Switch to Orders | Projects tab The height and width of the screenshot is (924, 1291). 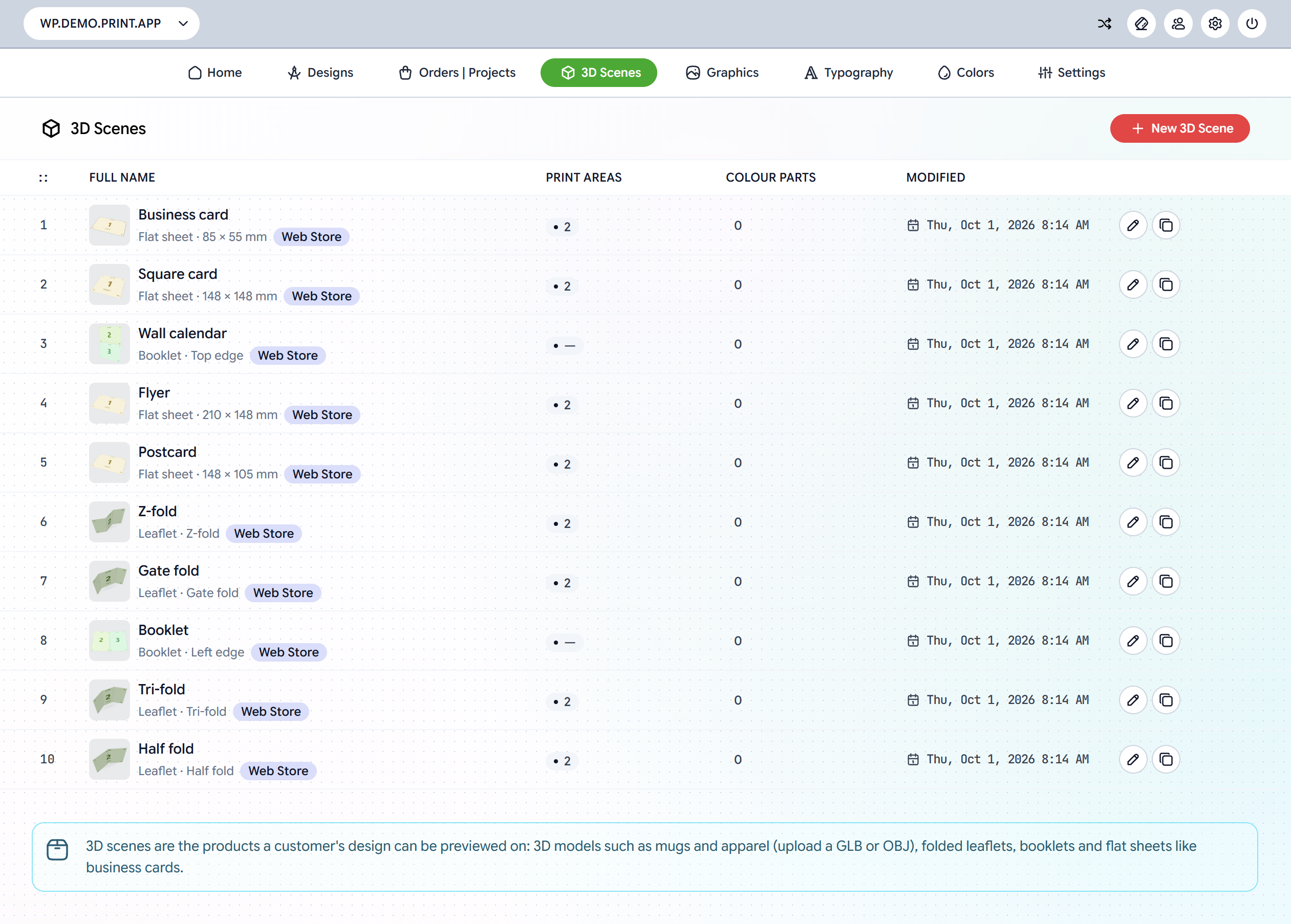point(457,73)
